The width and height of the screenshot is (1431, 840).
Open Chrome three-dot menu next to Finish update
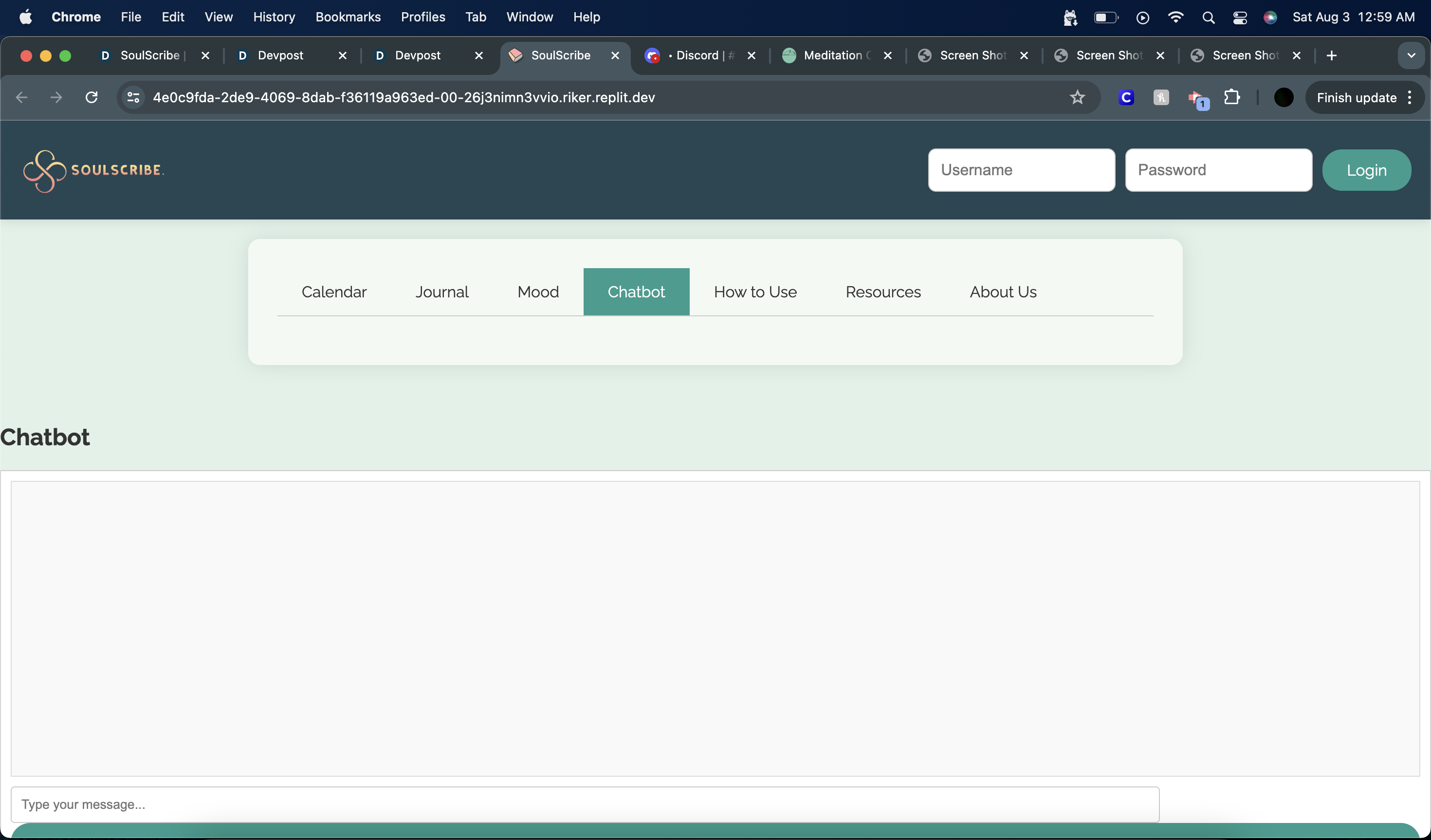[x=1410, y=98]
